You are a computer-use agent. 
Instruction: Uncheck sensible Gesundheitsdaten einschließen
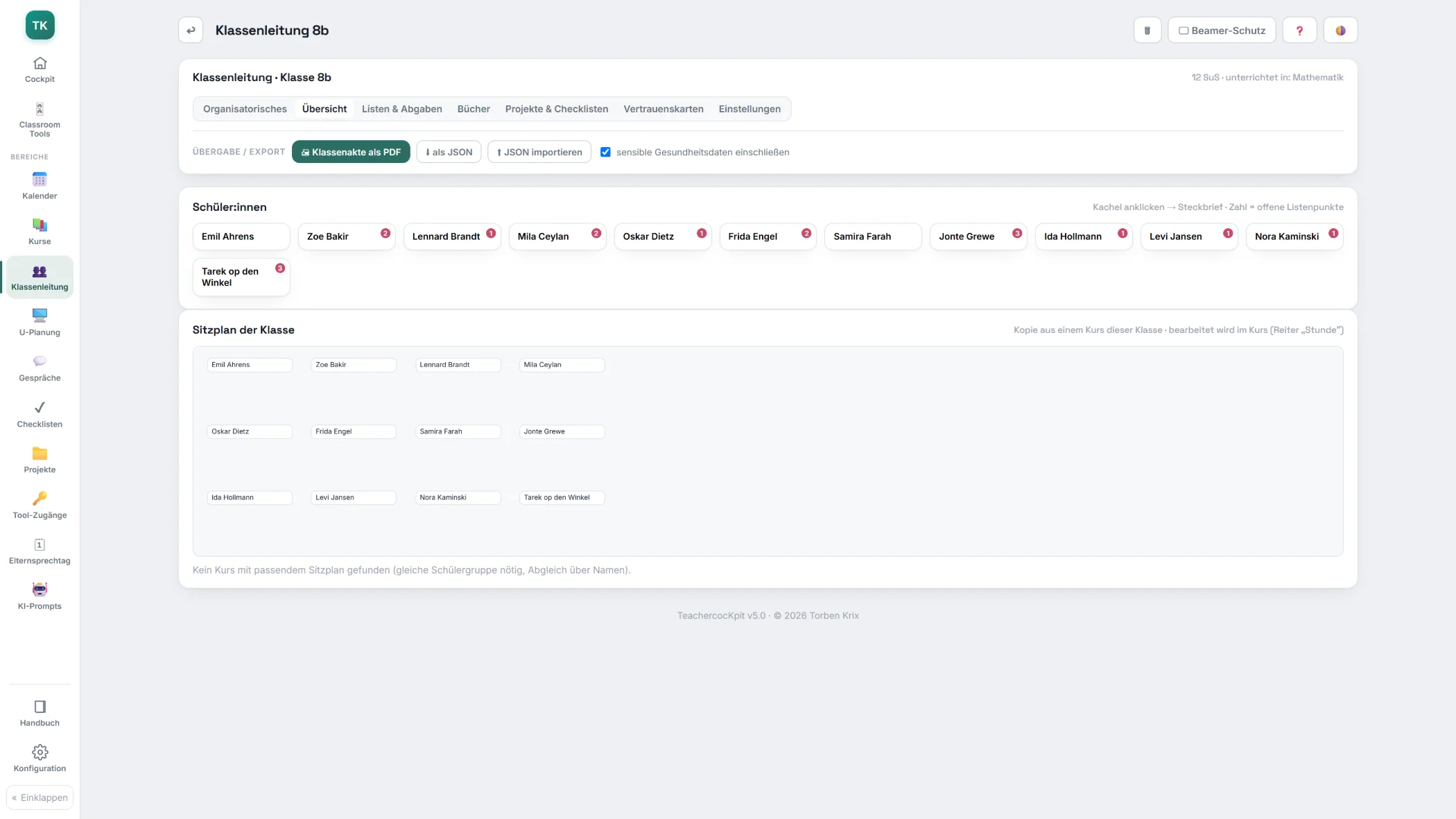click(605, 152)
